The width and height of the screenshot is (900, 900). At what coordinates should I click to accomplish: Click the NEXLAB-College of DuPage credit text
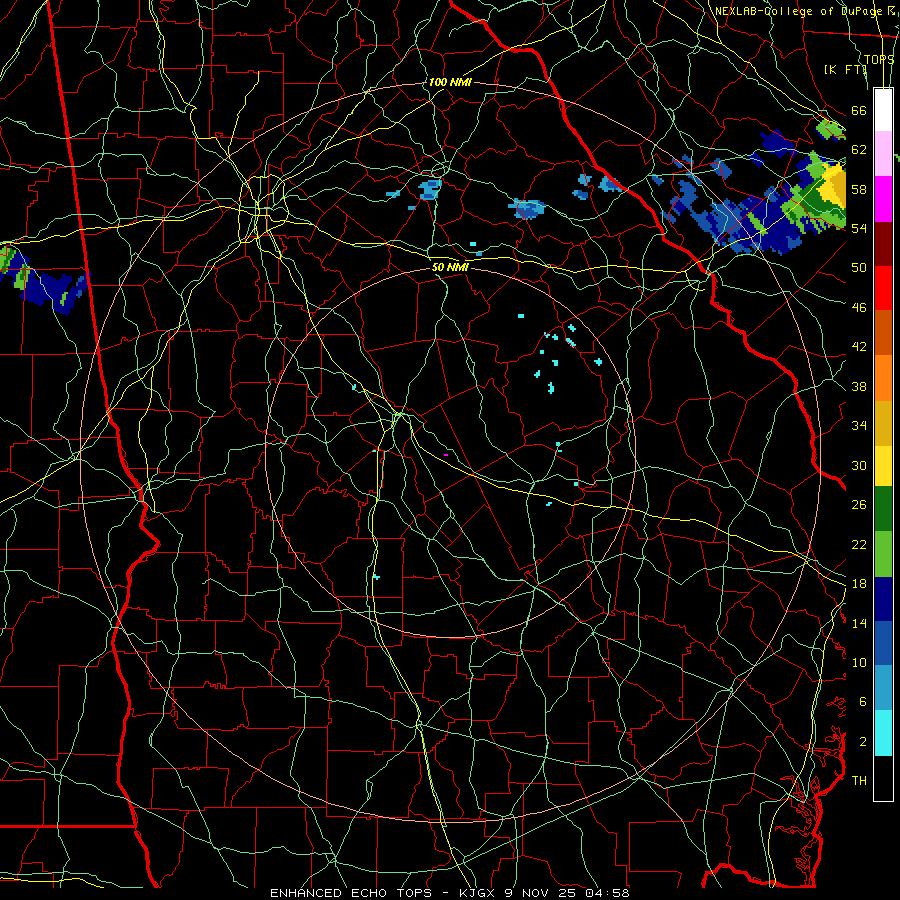(806, 11)
